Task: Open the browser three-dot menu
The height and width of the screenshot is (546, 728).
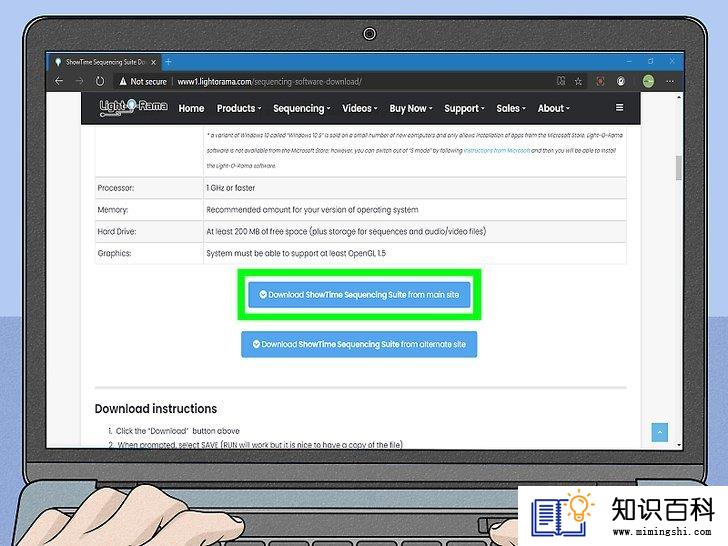Action: [670, 81]
